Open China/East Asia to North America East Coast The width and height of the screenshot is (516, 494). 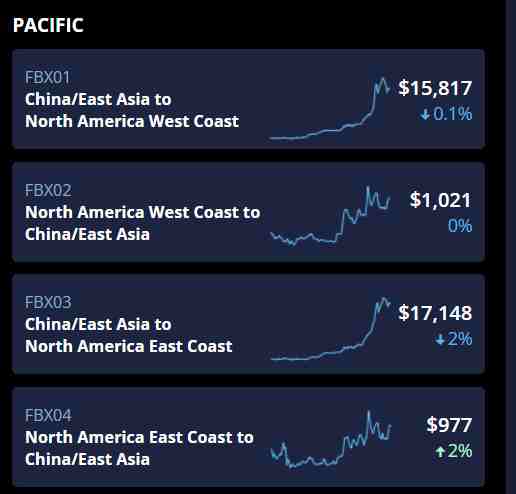coord(129,335)
